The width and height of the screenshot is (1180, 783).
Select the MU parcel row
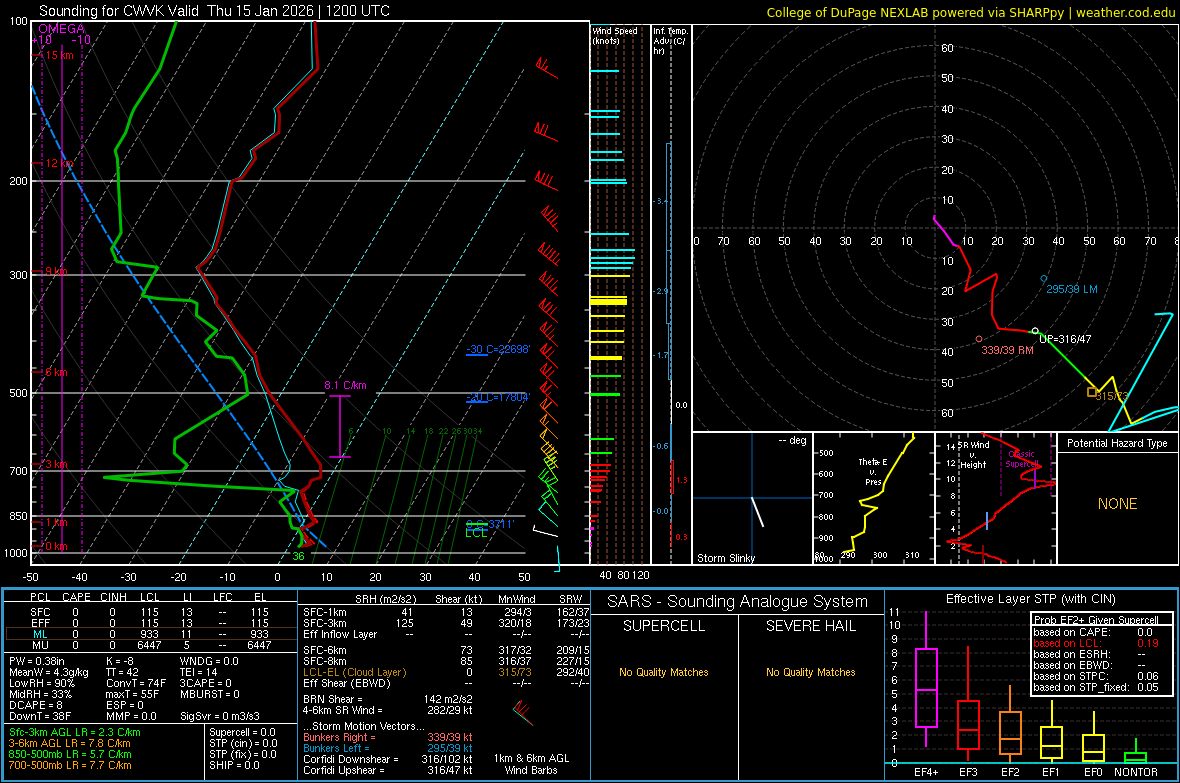click(x=151, y=644)
